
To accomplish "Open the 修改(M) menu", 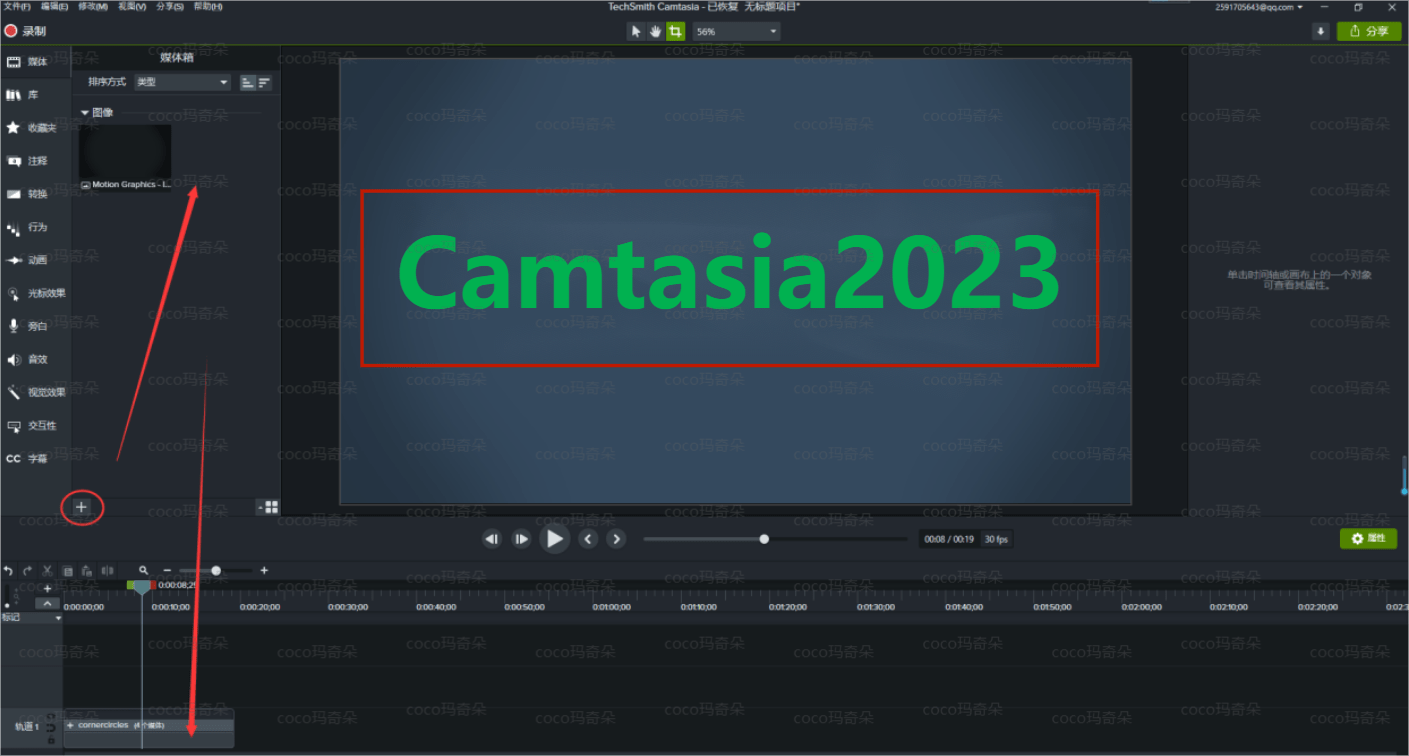I will pyautogui.click(x=93, y=6).
